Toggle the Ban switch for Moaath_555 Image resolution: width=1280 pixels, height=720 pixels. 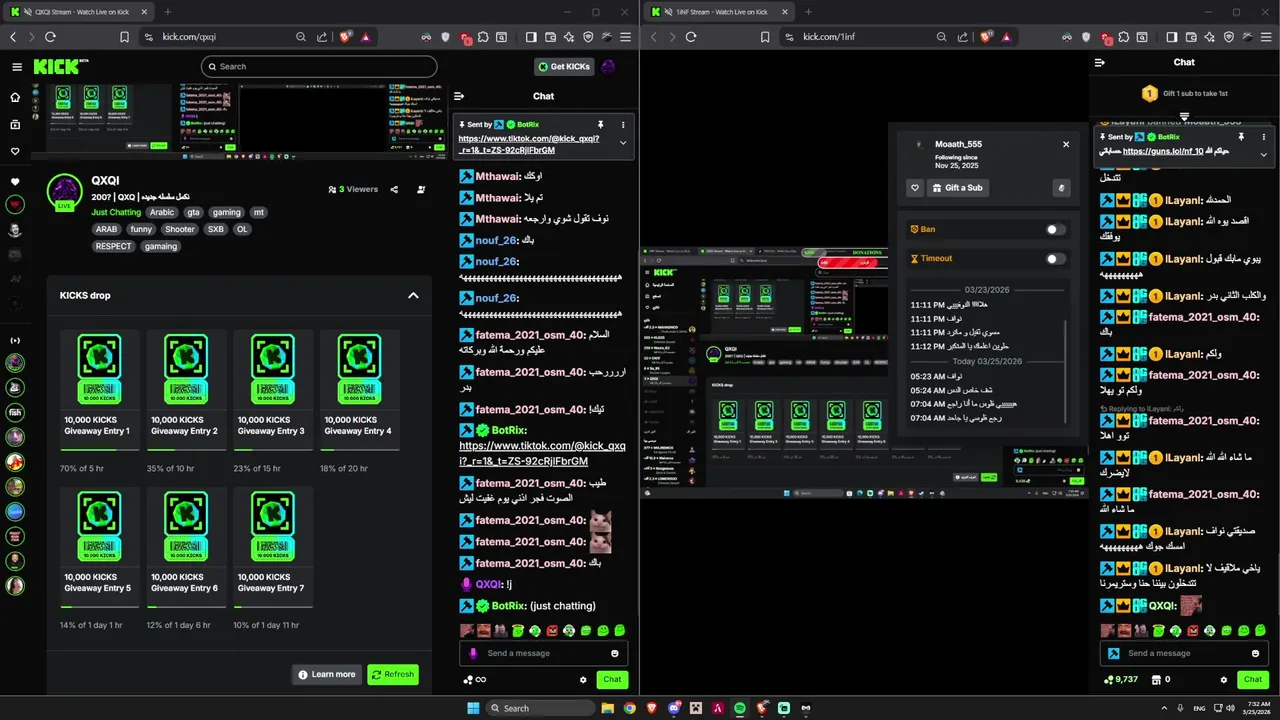pyautogui.click(x=1055, y=229)
